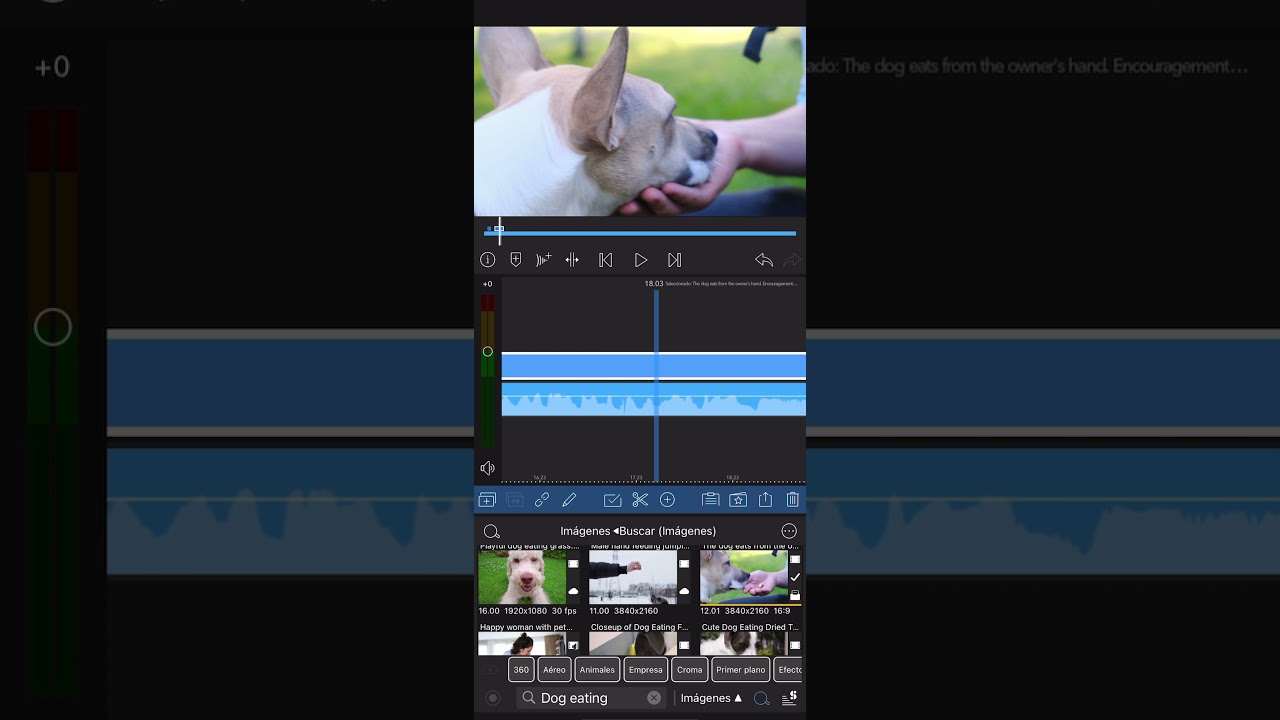Open the Playful dog eating grass thumbnail
This screenshot has width=1280, height=720.
(522, 577)
